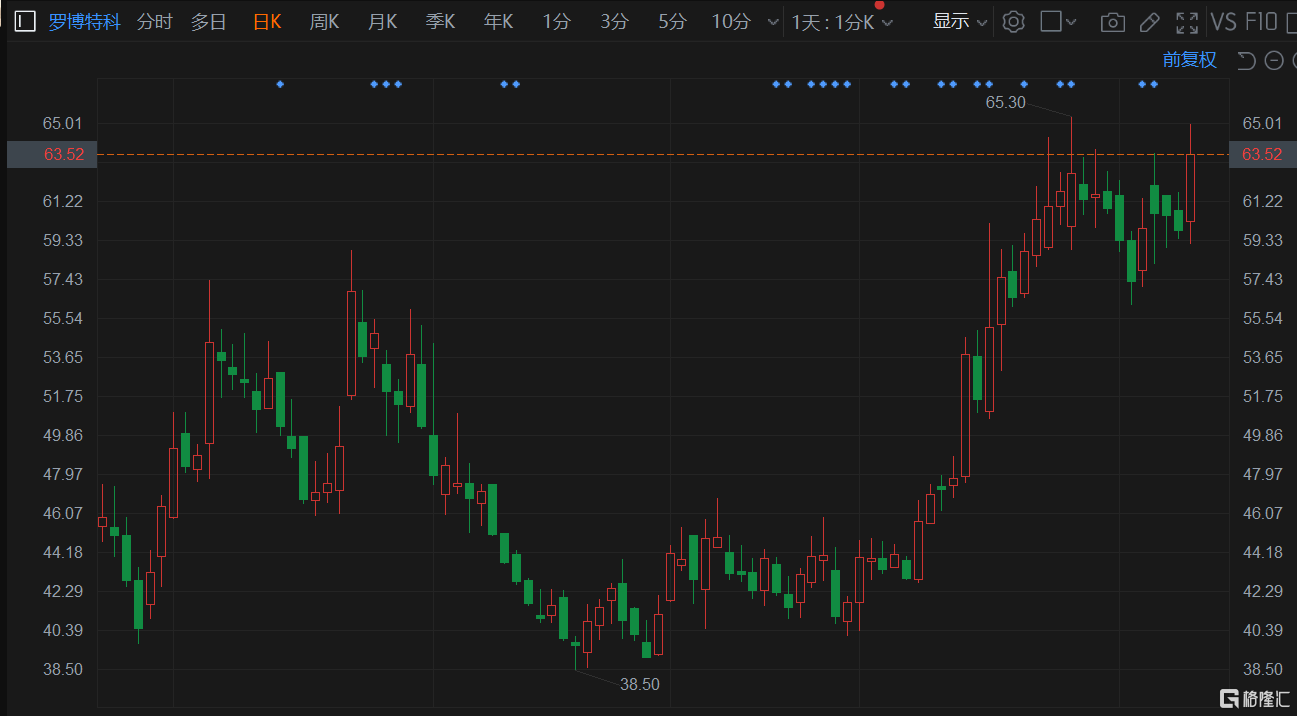Click 65.01 on the left price axis

click(63, 123)
